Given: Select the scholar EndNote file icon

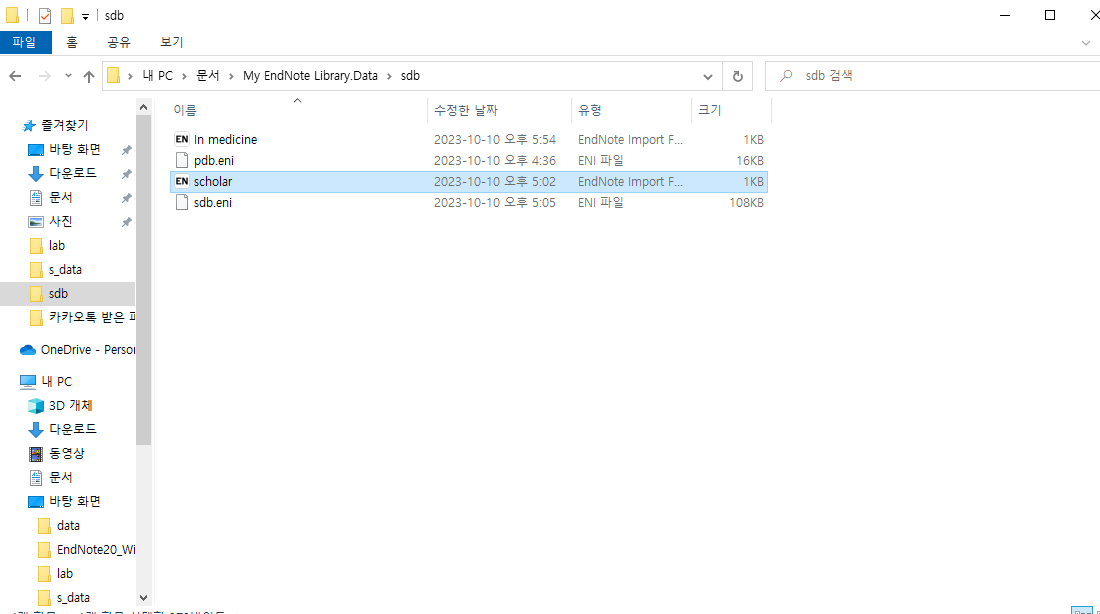Looking at the screenshot, I should 182,181.
